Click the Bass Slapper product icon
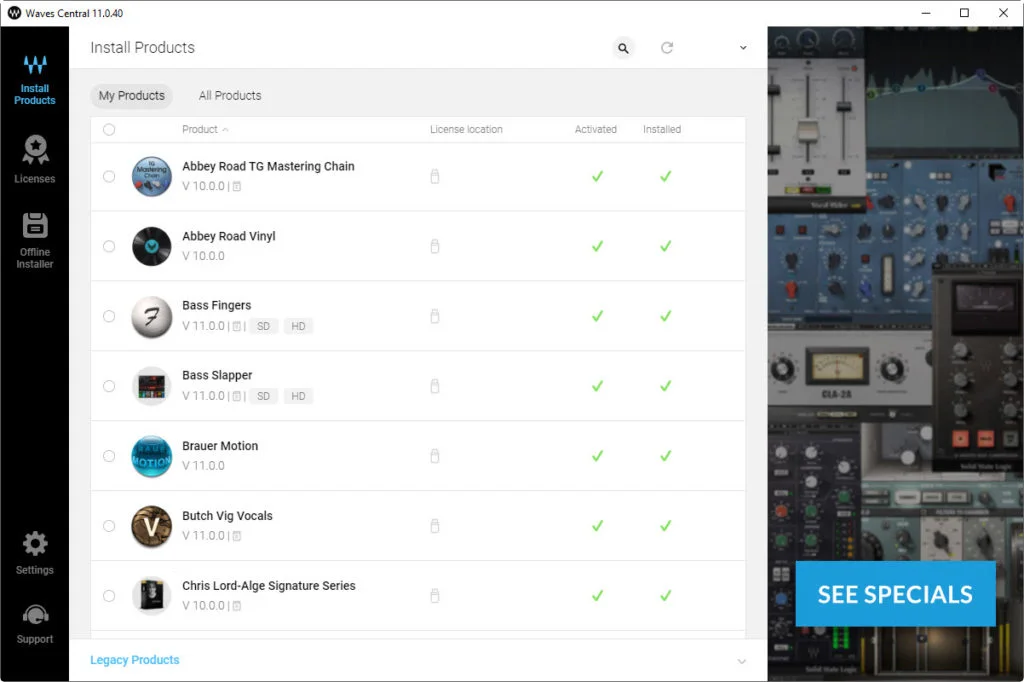 click(152, 386)
